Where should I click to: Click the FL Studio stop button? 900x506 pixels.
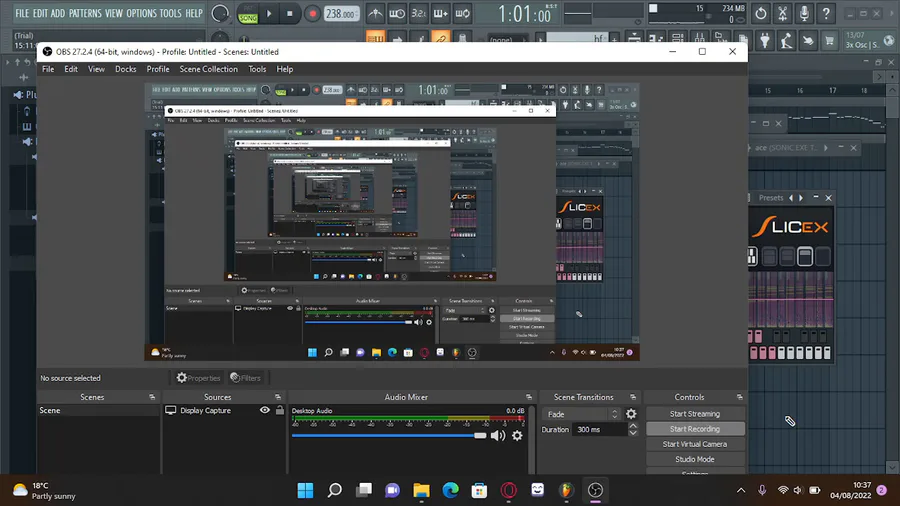[290, 14]
